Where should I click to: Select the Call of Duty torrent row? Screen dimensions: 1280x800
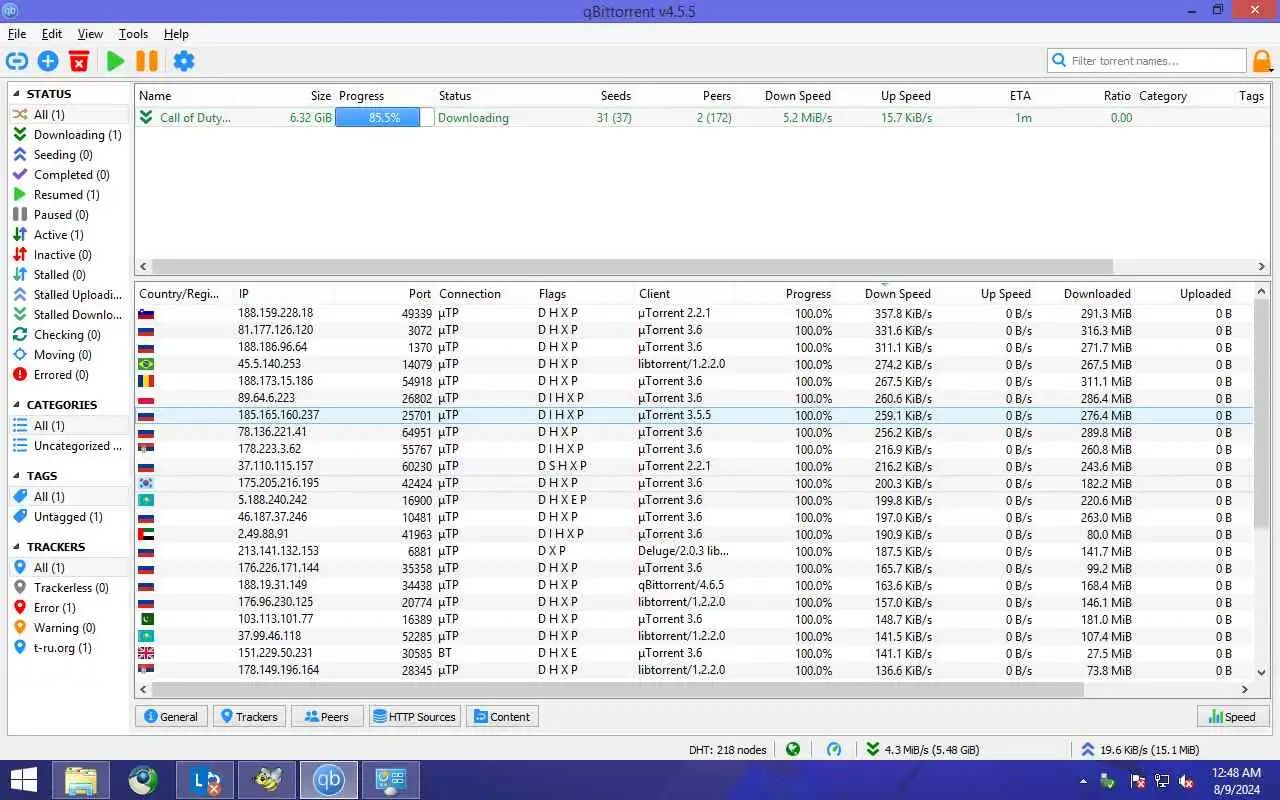tap(702, 118)
